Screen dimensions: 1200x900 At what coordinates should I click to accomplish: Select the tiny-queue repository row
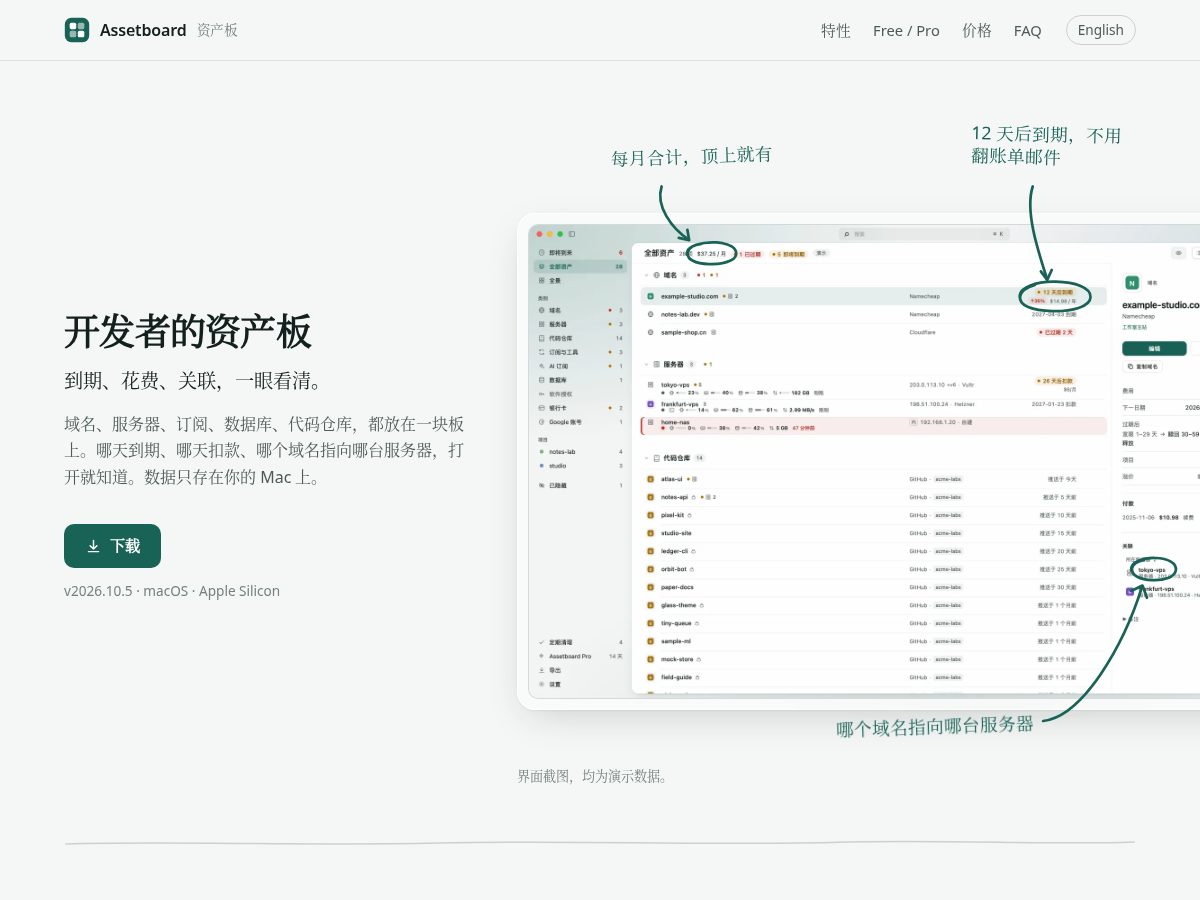click(874, 623)
